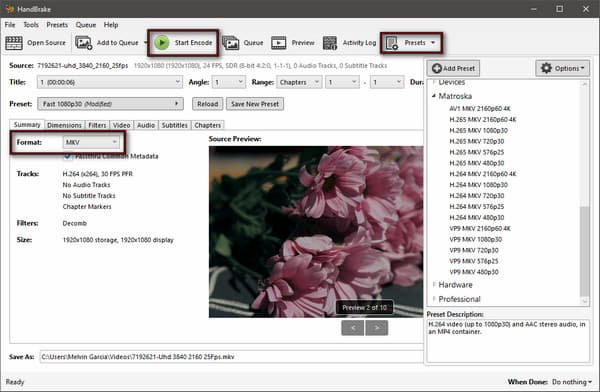Click the Add to Queue icon

click(83, 43)
